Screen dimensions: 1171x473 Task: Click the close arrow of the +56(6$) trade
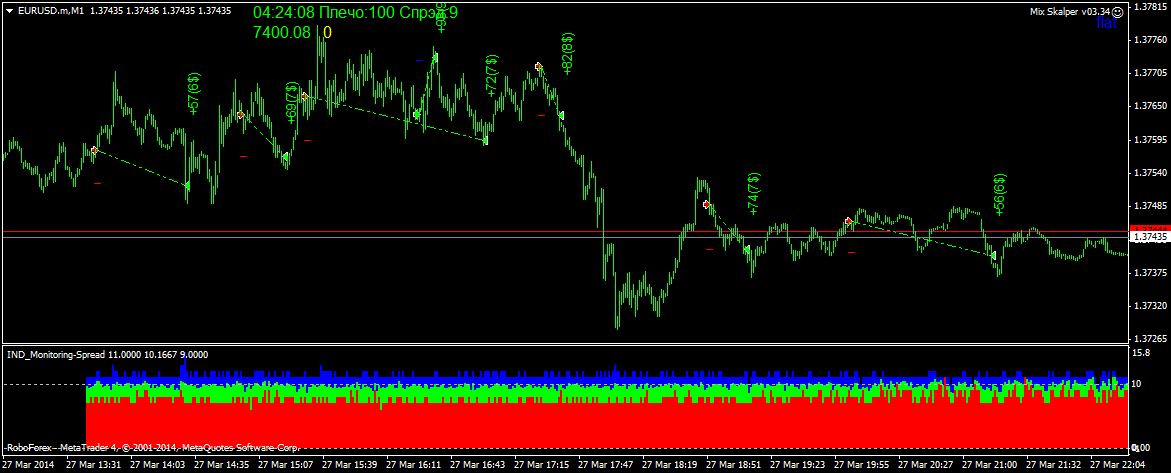(993, 255)
